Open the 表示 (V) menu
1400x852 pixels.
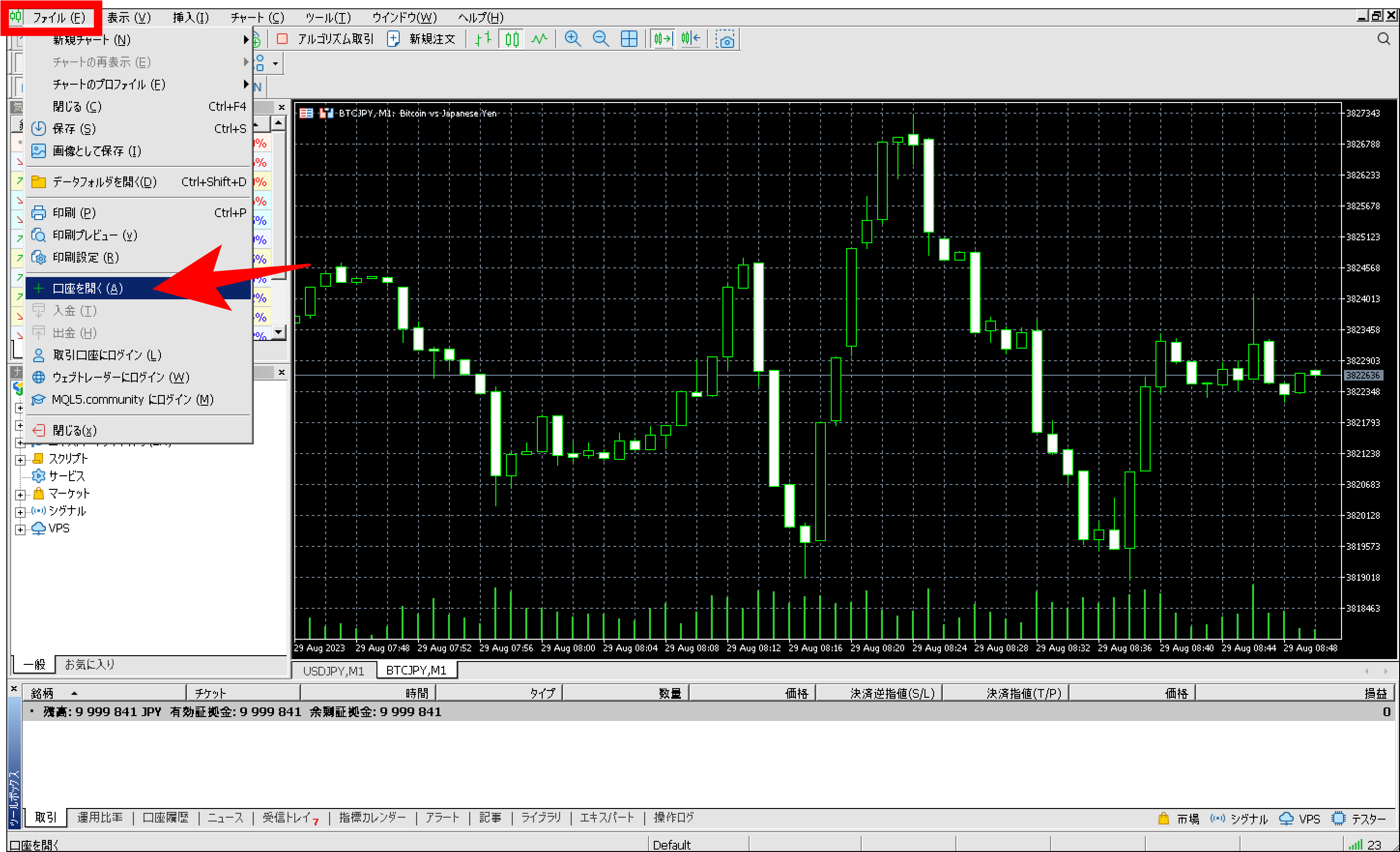pyautogui.click(x=129, y=17)
